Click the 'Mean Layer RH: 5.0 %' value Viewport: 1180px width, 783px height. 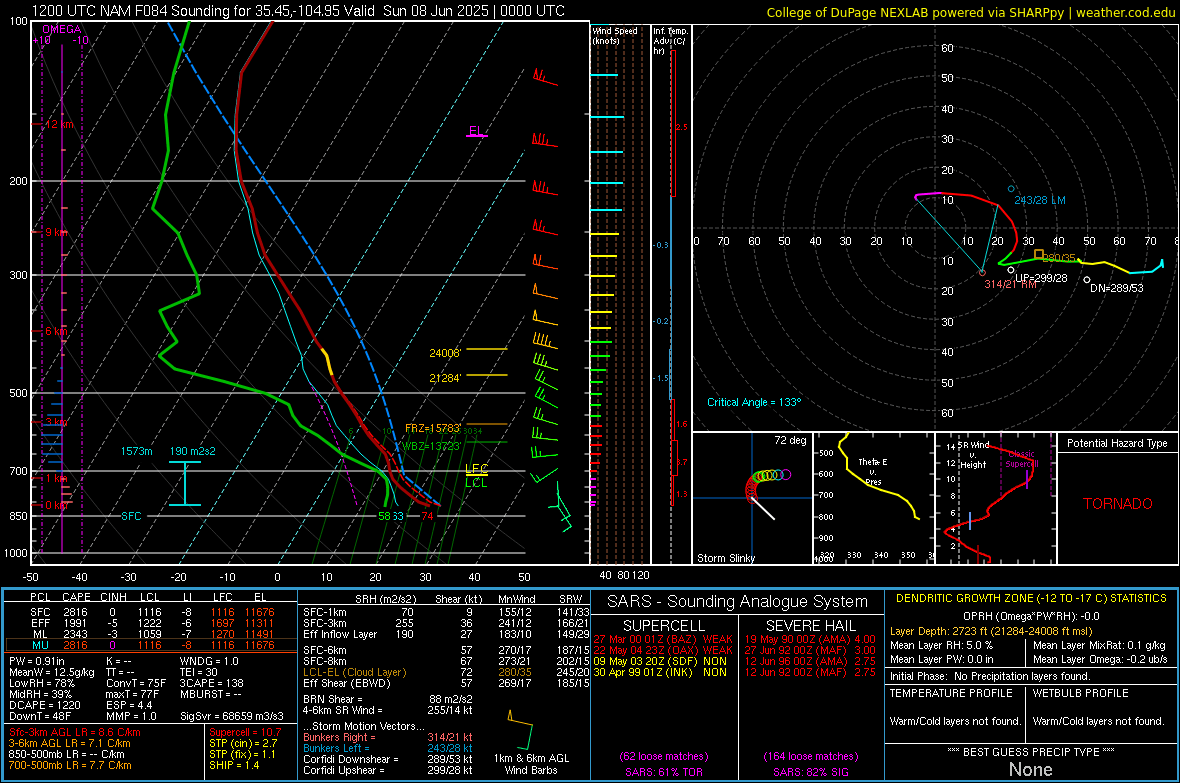(941, 645)
